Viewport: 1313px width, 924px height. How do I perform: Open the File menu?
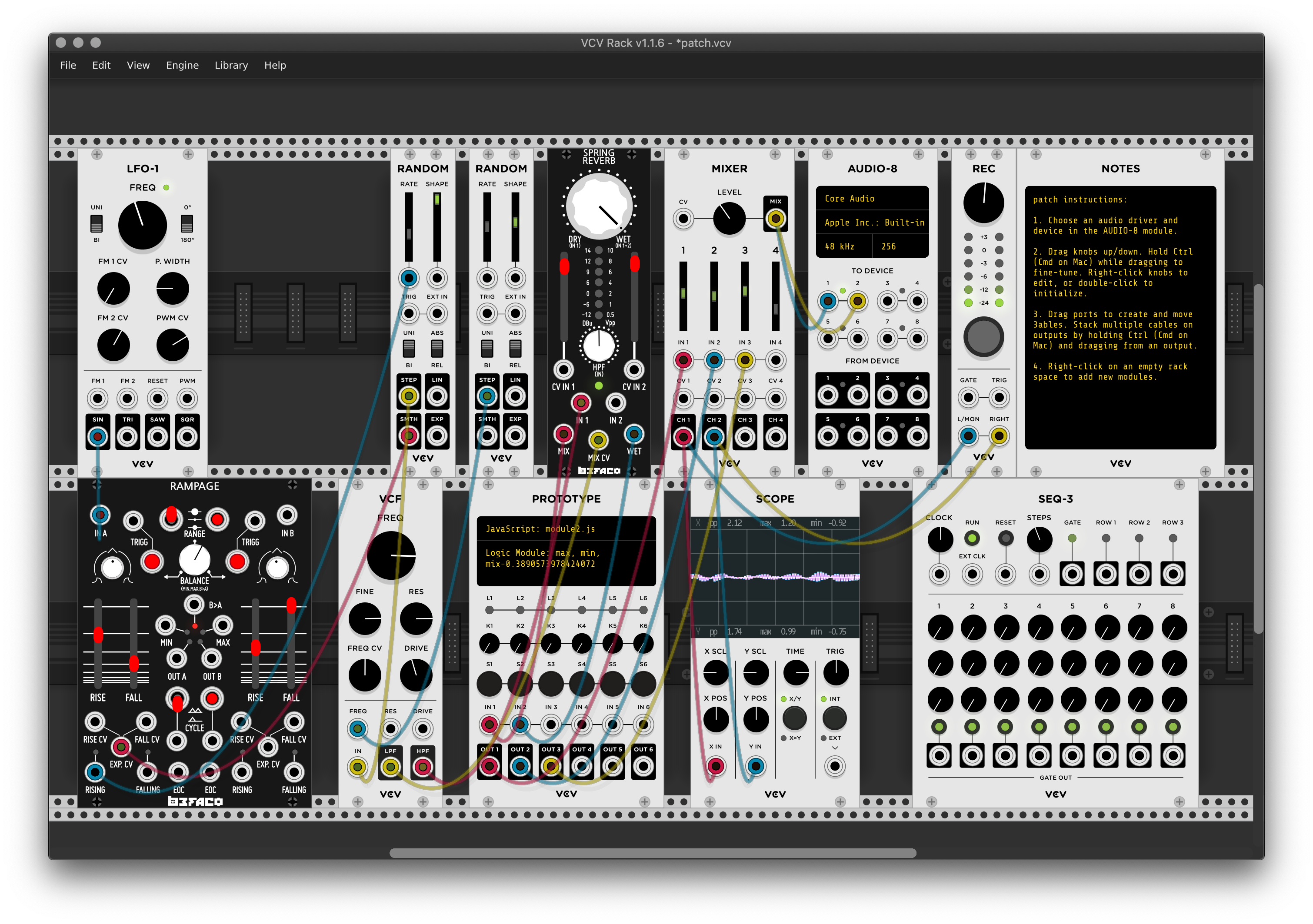click(68, 65)
